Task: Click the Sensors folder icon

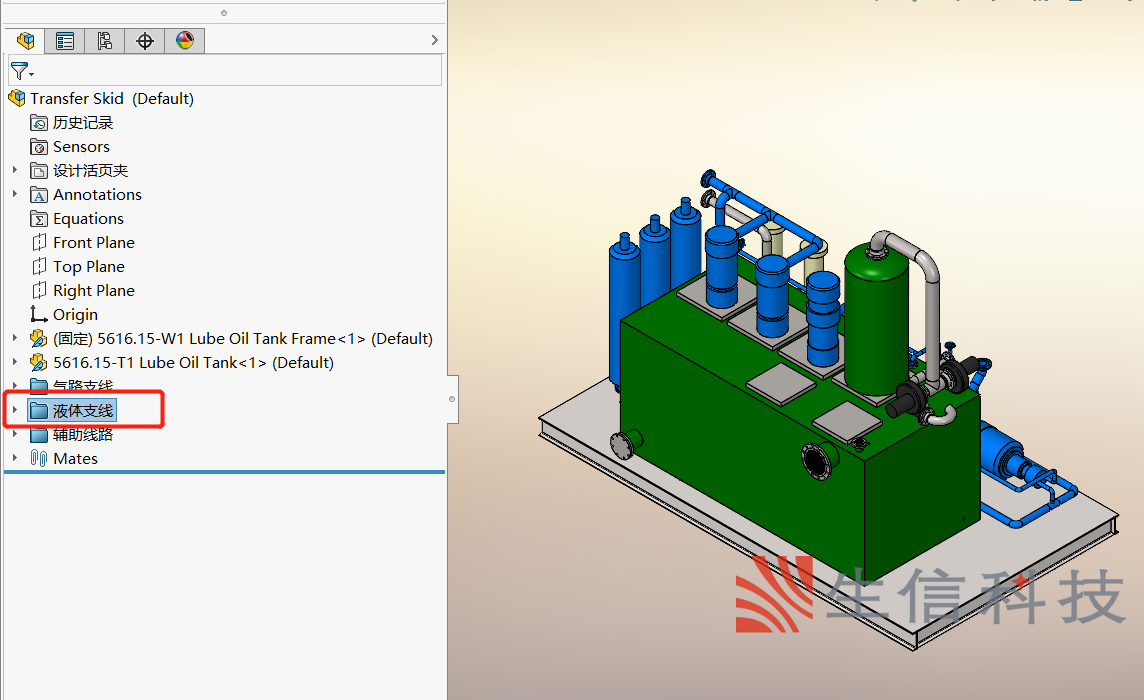Action: coord(39,147)
